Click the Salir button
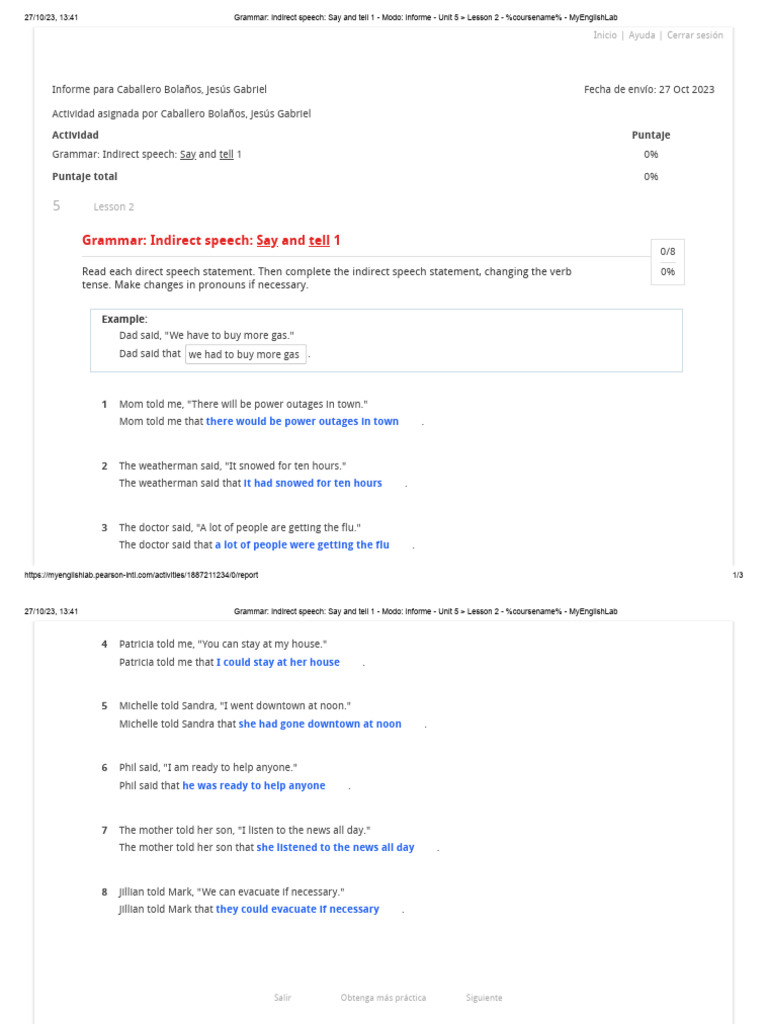Viewport: 768px width, 1024px height. pos(282,998)
